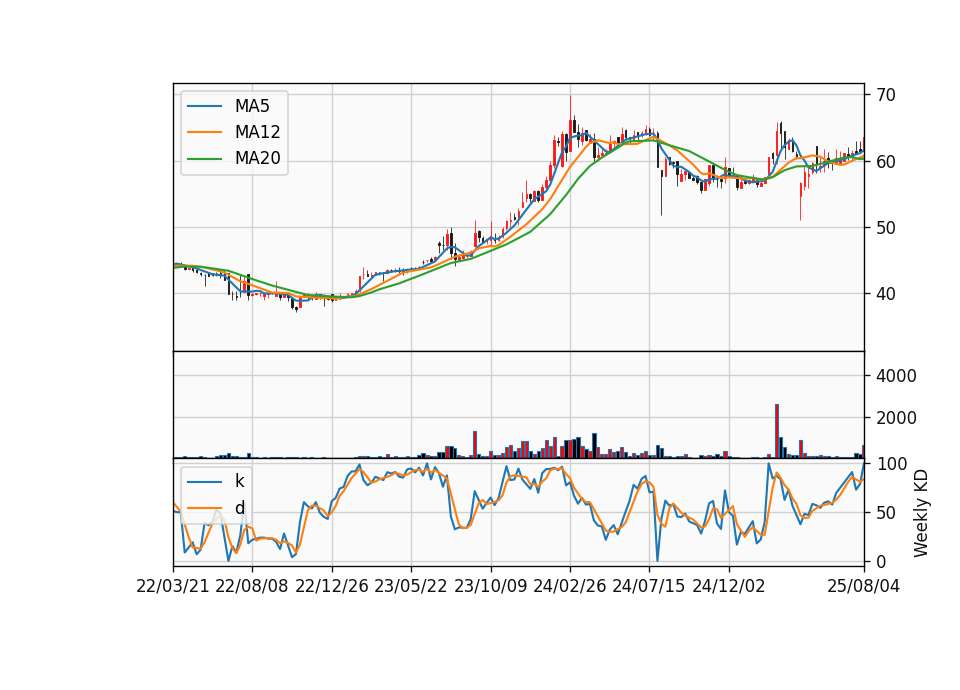The height and width of the screenshot is (690, 960).
Task: Click the MA20 legend label
Action: 257,158
